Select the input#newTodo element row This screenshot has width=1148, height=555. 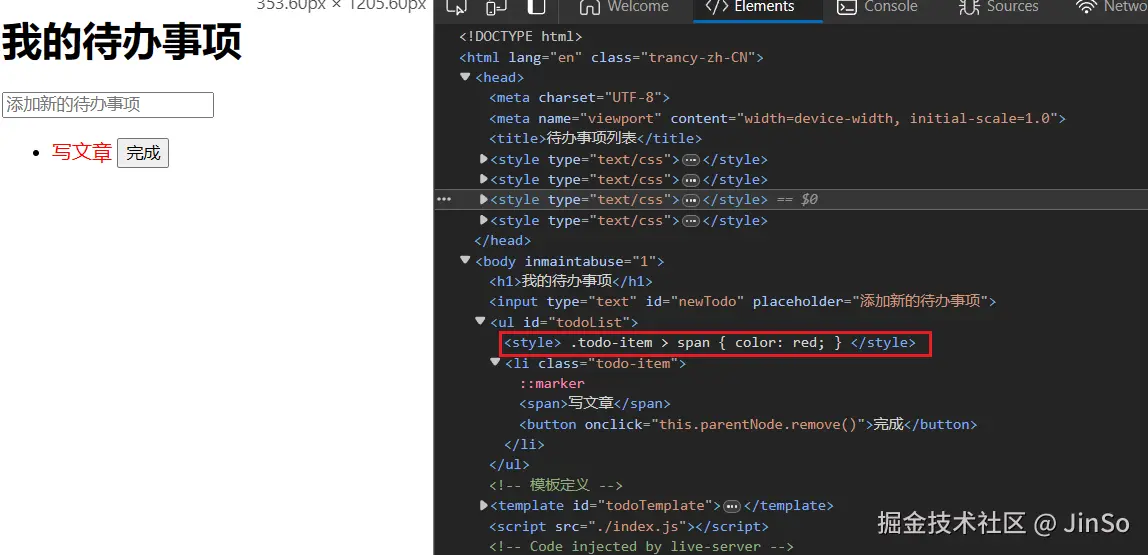pos(742,301)
